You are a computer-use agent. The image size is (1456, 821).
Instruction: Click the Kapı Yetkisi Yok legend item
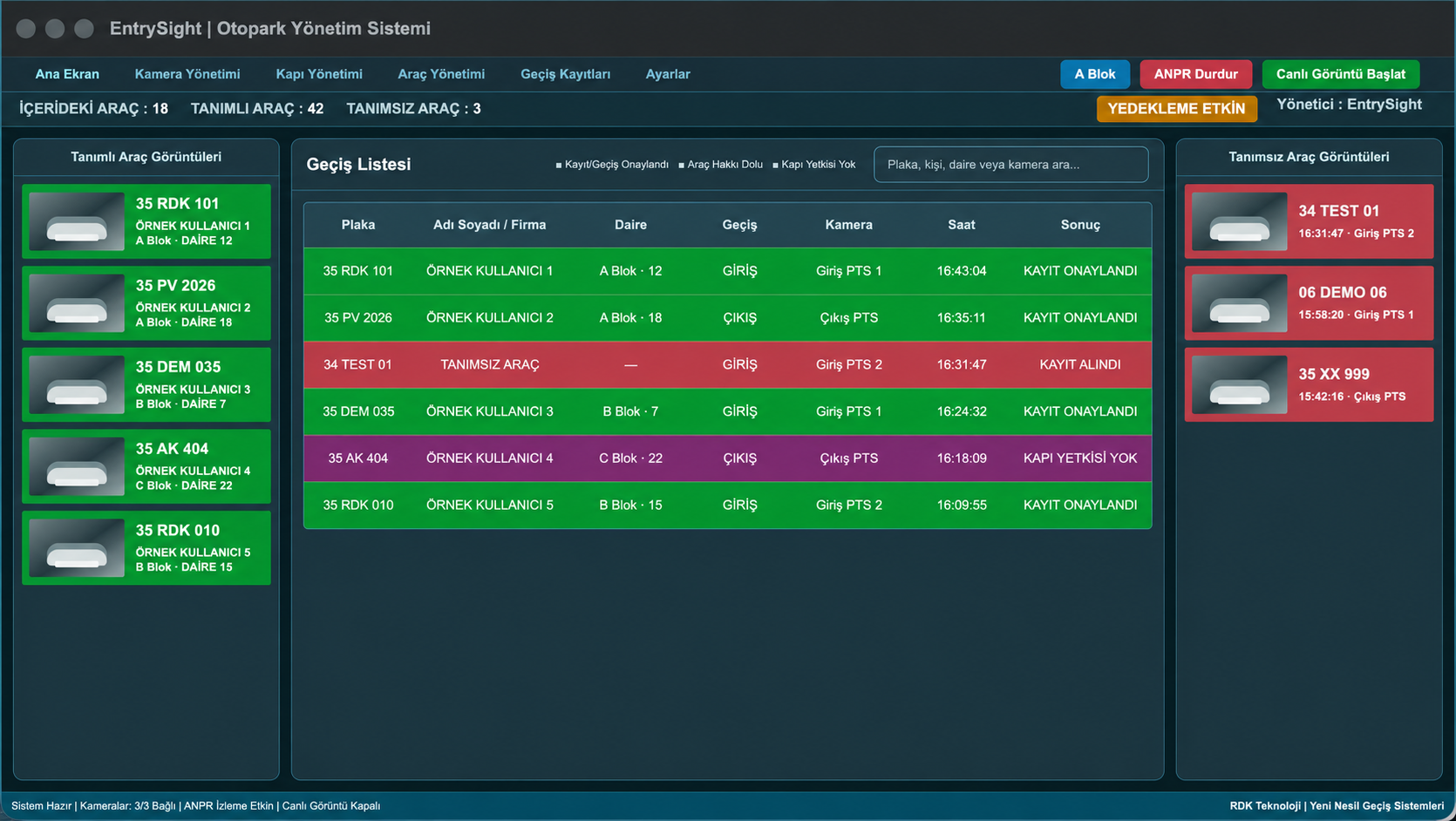coord(814,165)
